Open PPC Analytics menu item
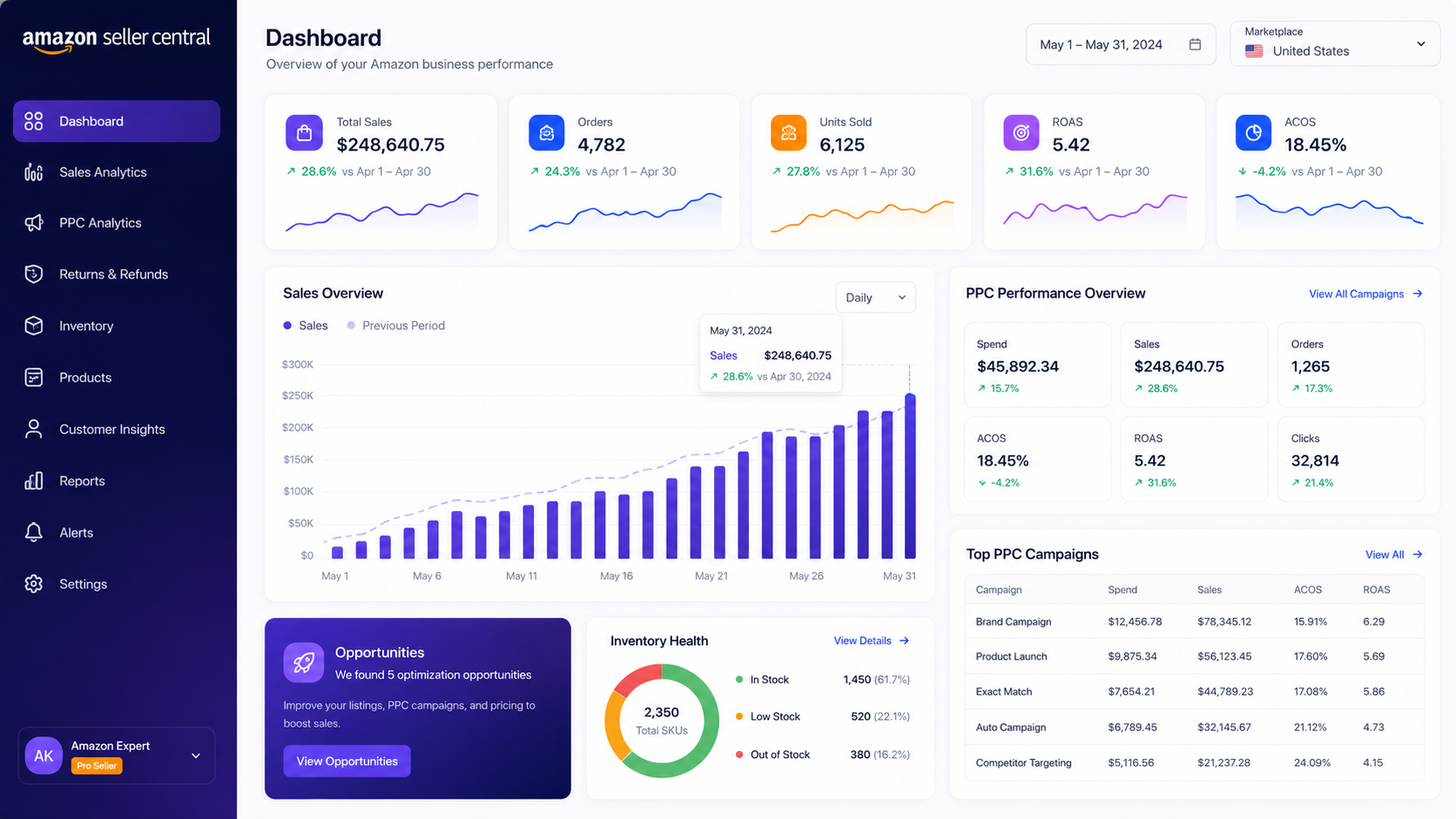This screenshot has height=819, width=1456. pos(117,223)
